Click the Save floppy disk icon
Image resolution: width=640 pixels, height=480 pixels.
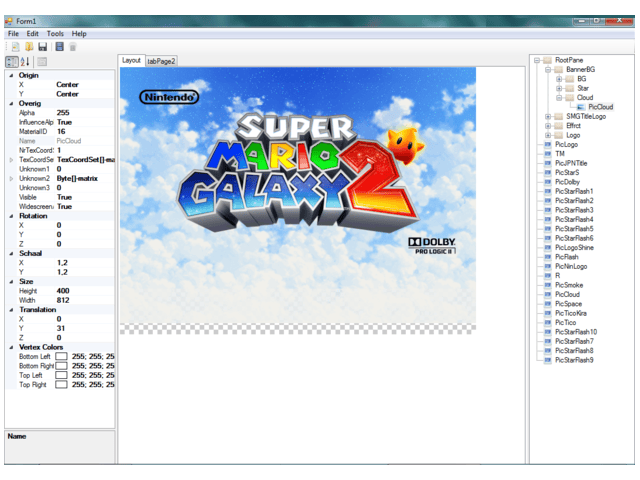43,46
